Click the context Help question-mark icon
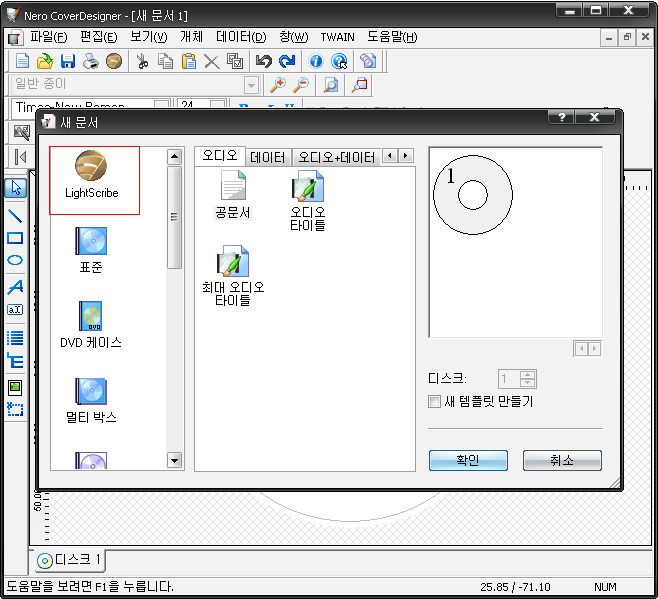This screenshot has height=599, width=658. 339,61
